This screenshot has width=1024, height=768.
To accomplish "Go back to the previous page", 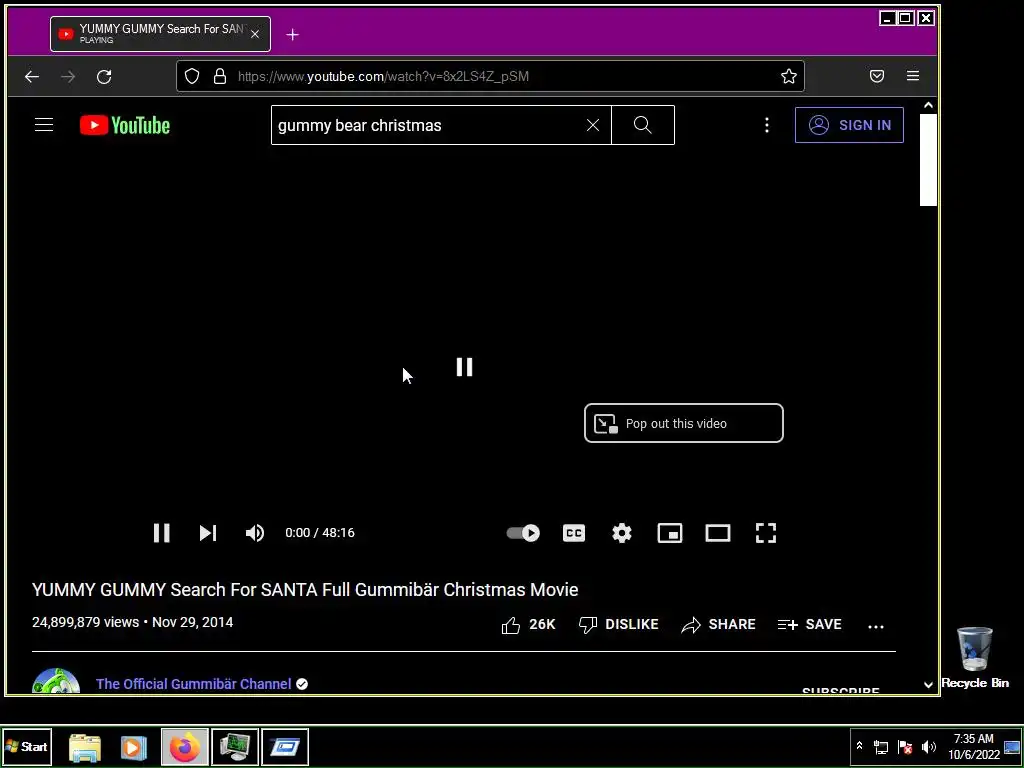I will tap(32, 76).
